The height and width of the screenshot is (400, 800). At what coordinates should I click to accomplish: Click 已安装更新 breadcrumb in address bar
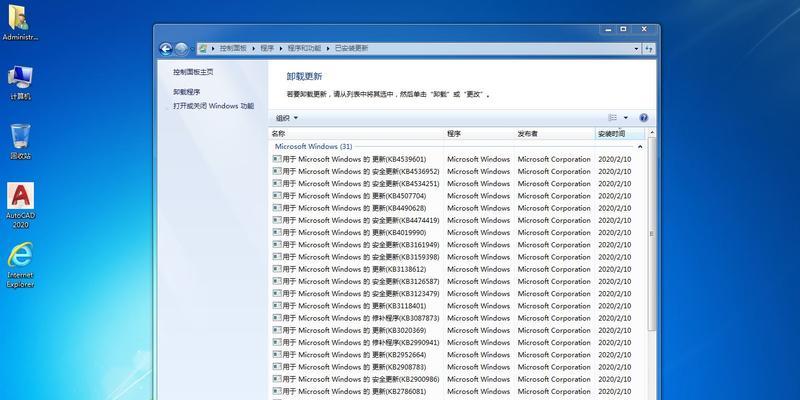(x=351, y=48)
